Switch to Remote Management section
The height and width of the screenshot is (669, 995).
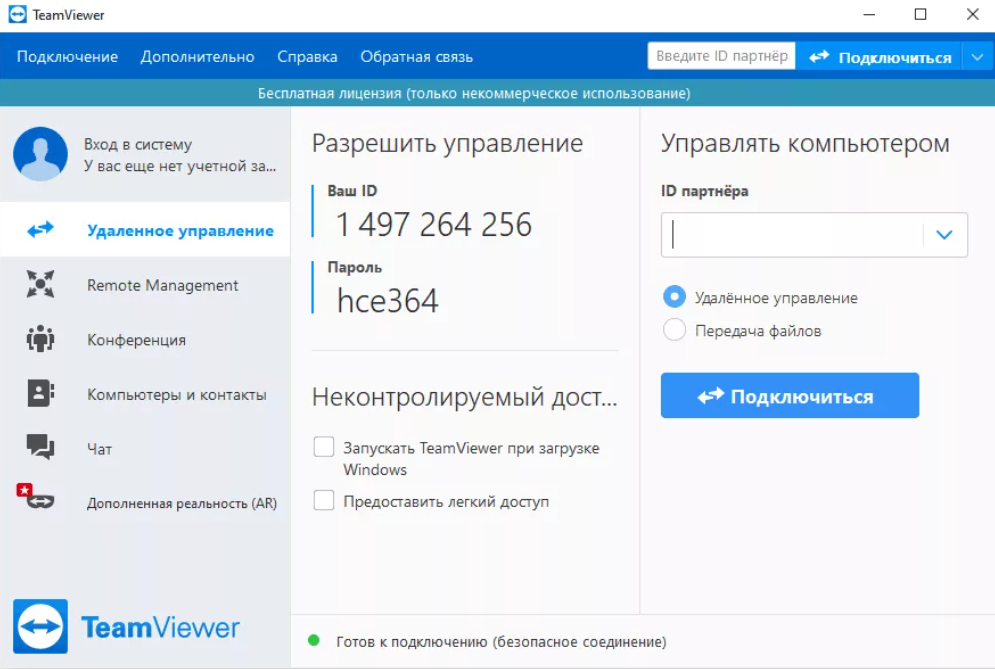pyautogui.click(x=145, y=285)
